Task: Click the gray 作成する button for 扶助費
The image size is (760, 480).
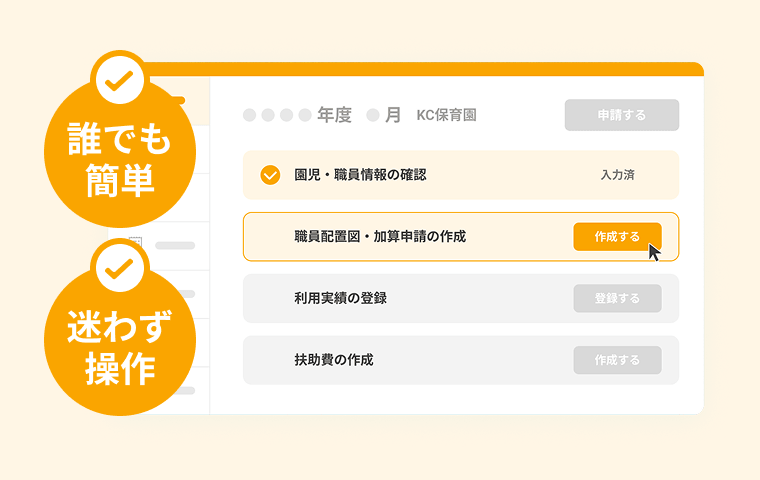Action: (617, 360)
